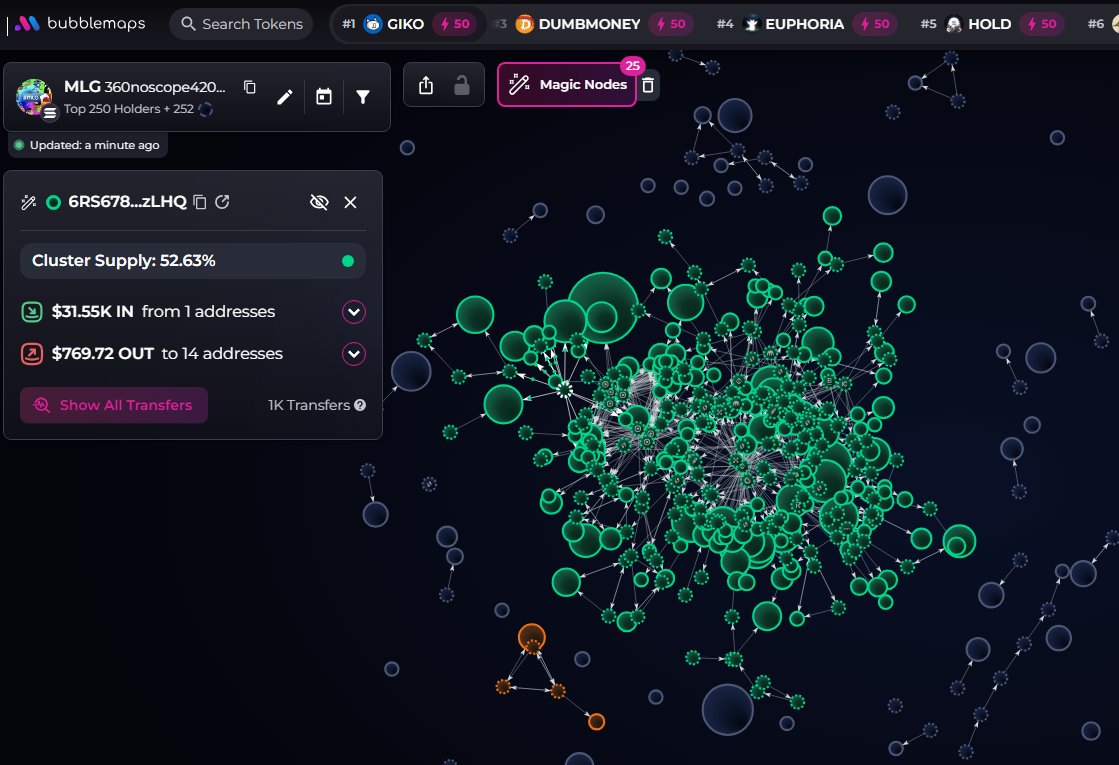Open the MLG token list menu badge
The width and height of the screenshot is (1119, 765).
tap(50, 113)
